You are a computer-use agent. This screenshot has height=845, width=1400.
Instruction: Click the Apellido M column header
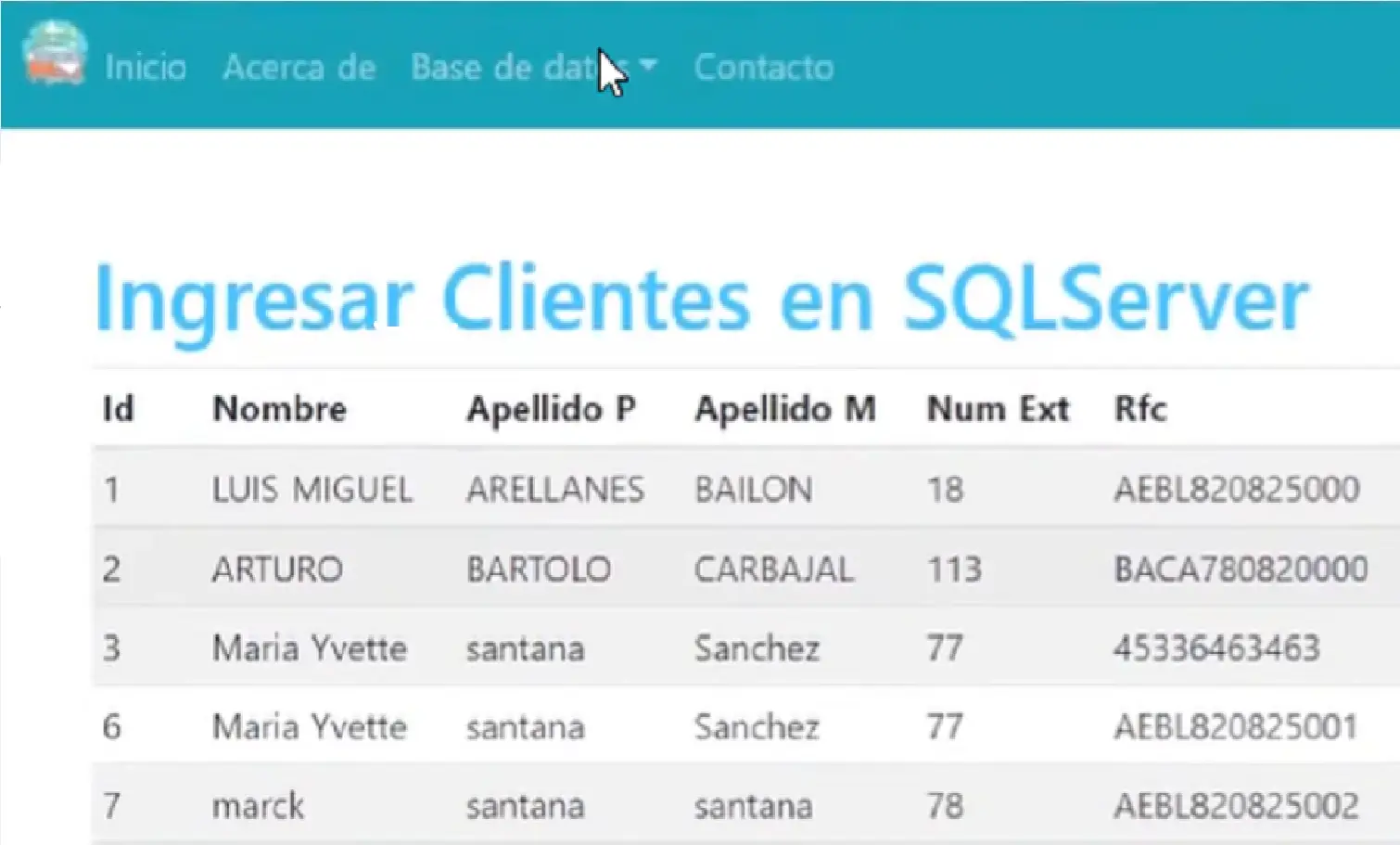click(785, 409)
